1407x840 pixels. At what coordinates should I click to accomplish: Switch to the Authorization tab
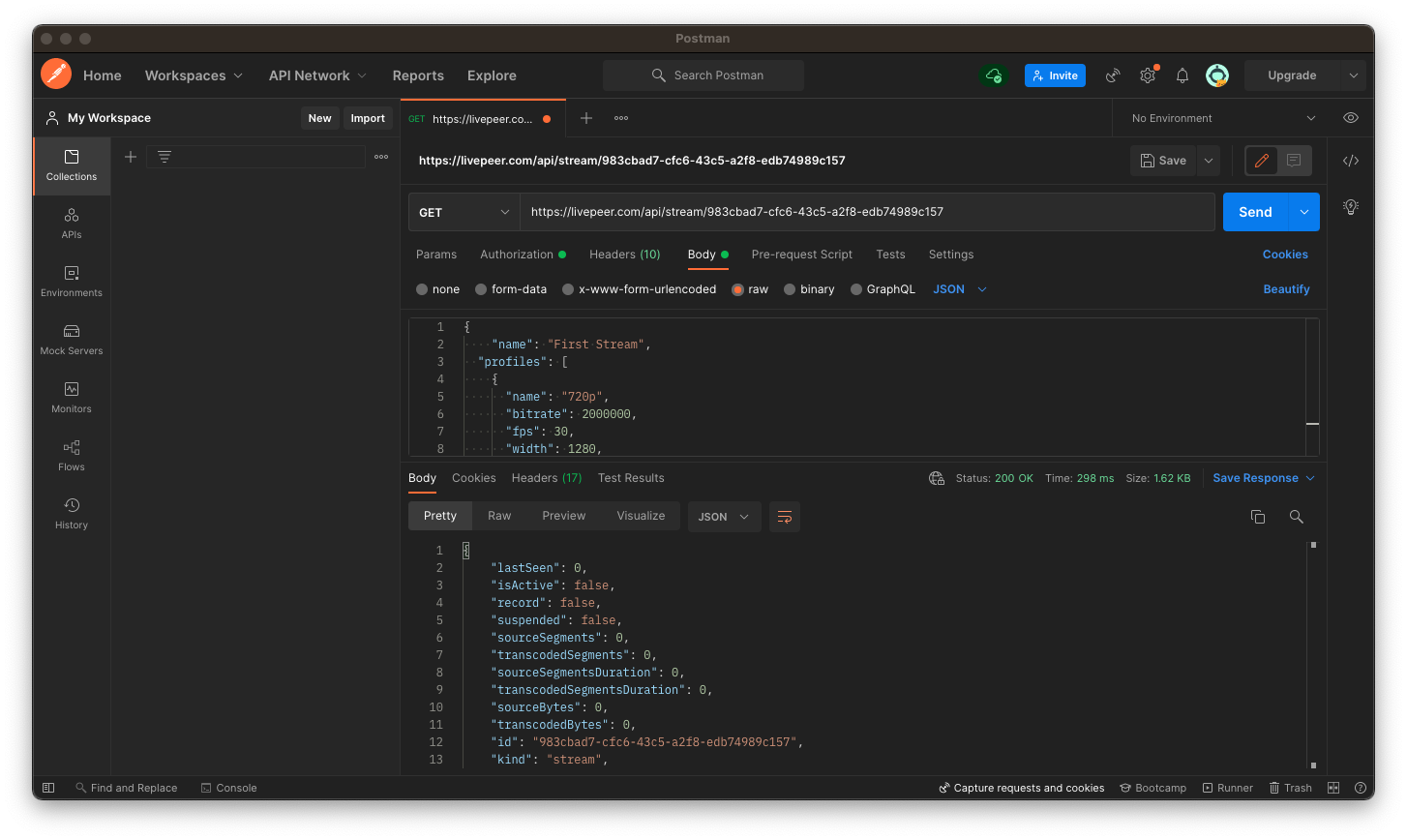point(524,255)
